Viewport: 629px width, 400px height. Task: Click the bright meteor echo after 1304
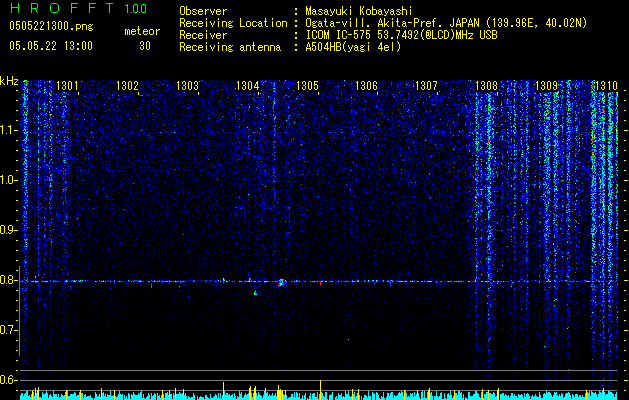tap(281, 282)
